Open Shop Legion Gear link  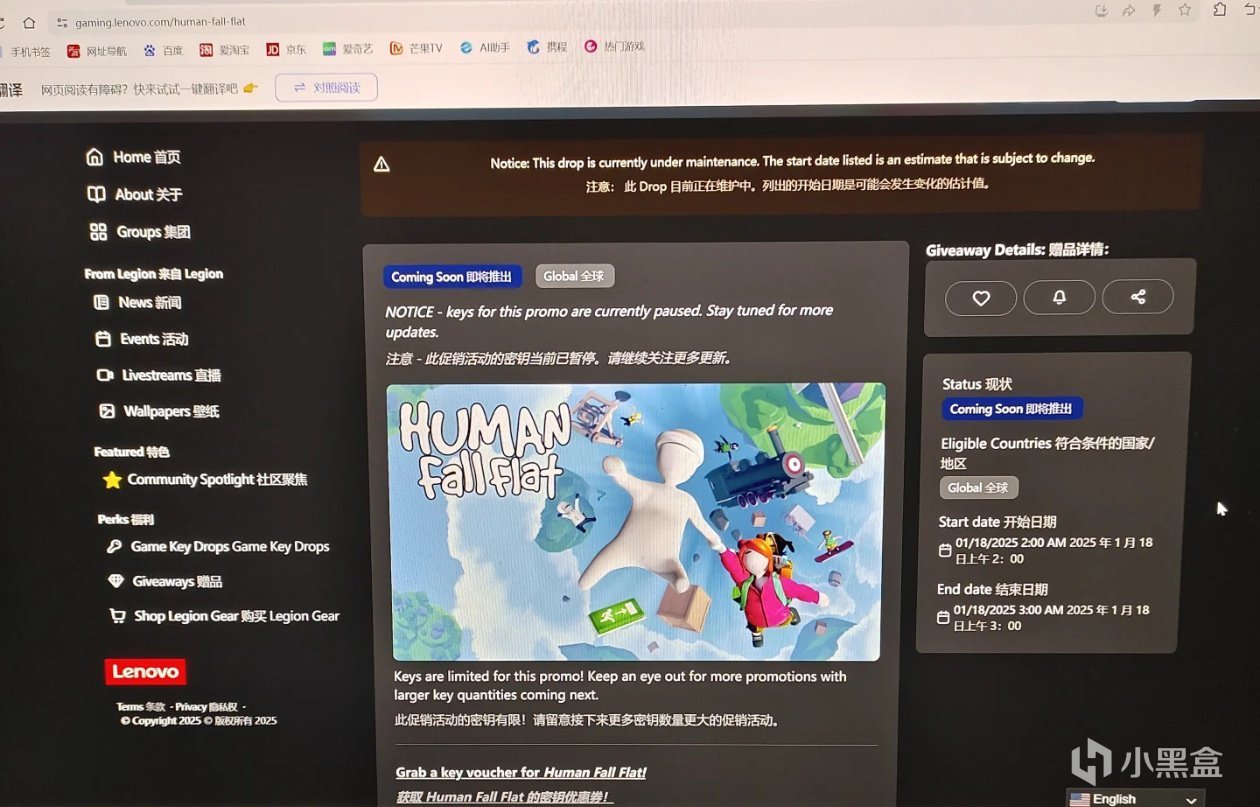tap(224, 616)
